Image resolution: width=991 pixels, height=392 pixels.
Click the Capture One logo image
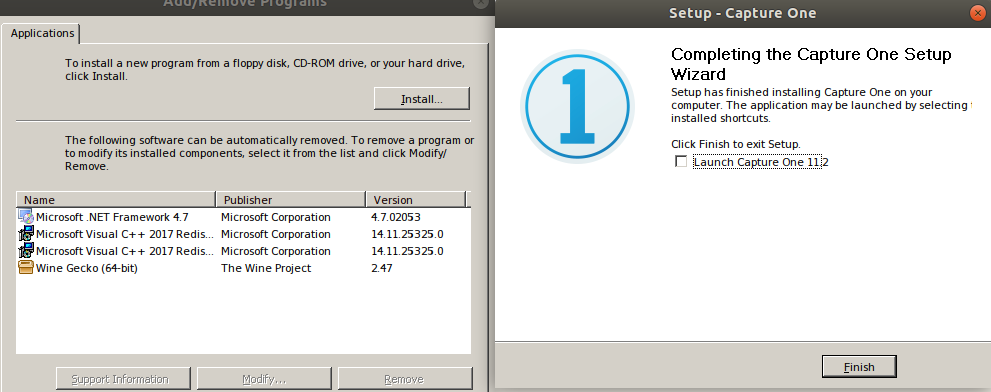pyautogui.click(x=578, y=106)
